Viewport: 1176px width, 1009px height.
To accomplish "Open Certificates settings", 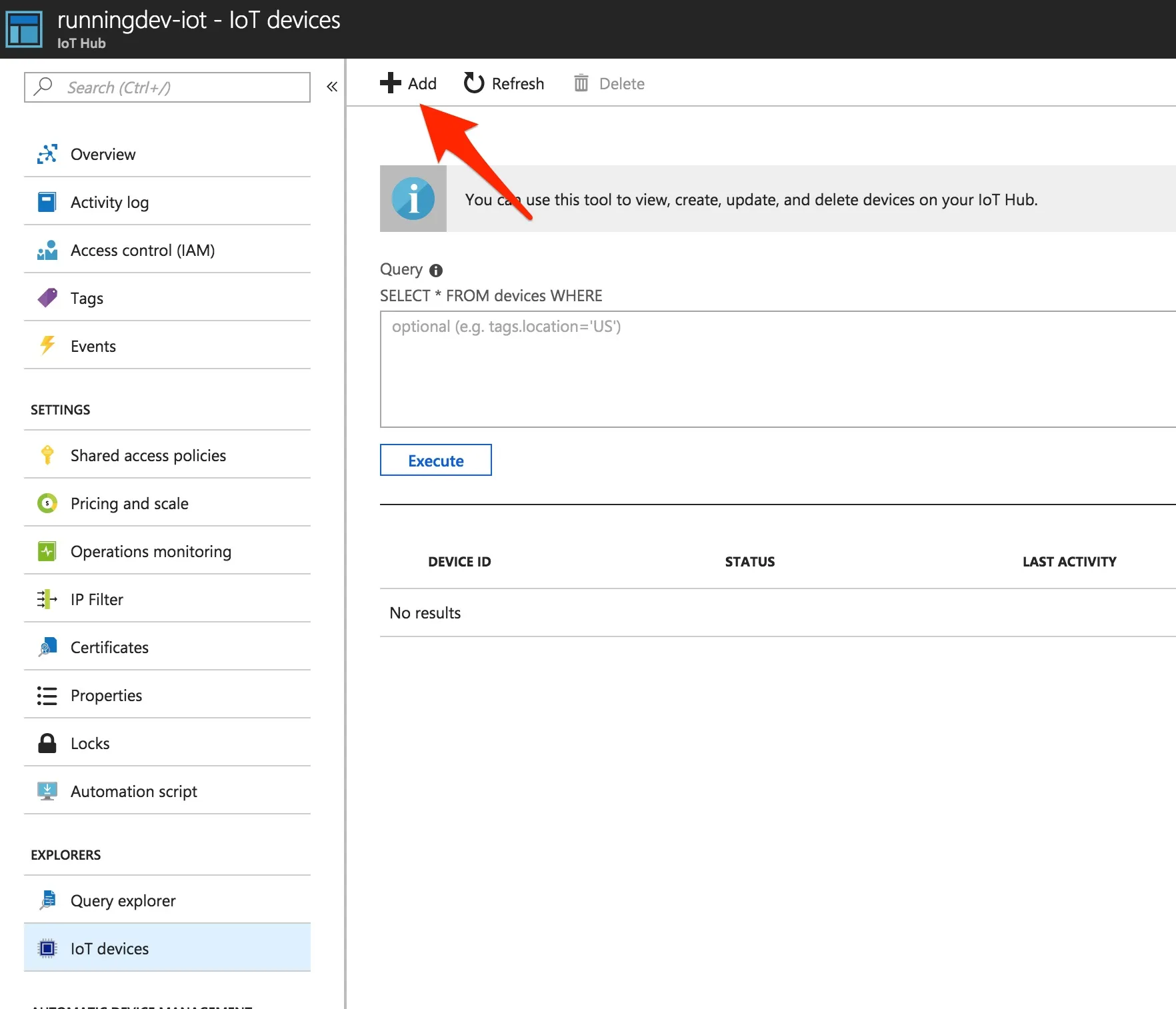I will click(x=167, y=647).
